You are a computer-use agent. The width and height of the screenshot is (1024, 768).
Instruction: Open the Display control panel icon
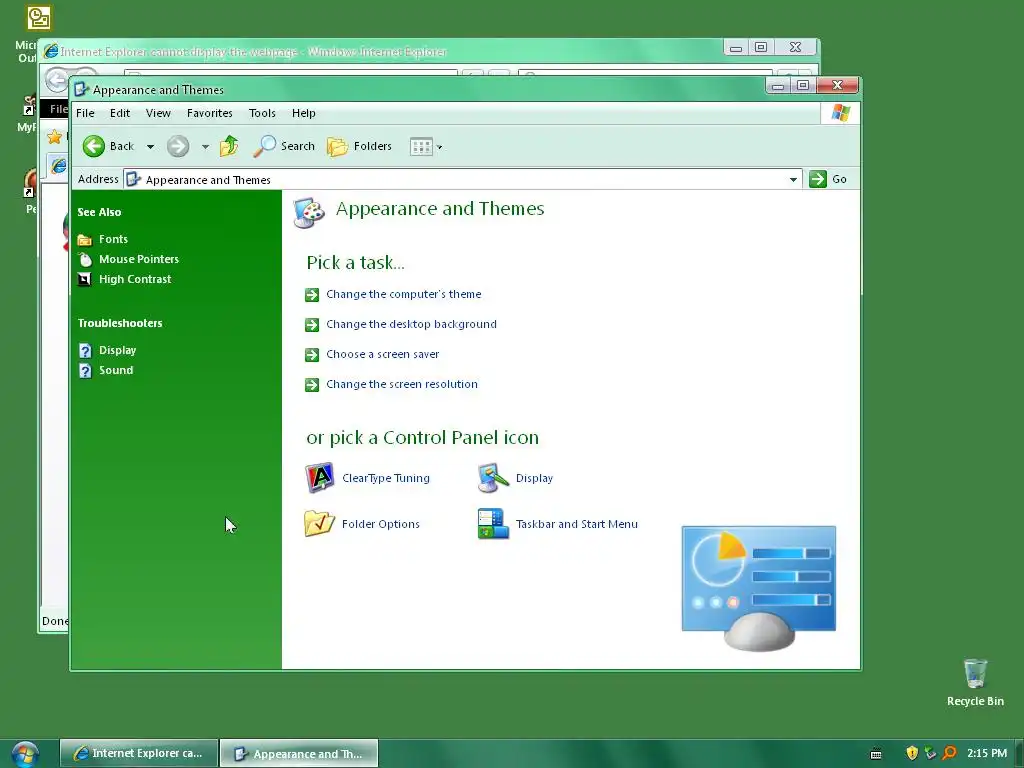tap(493, 478)
